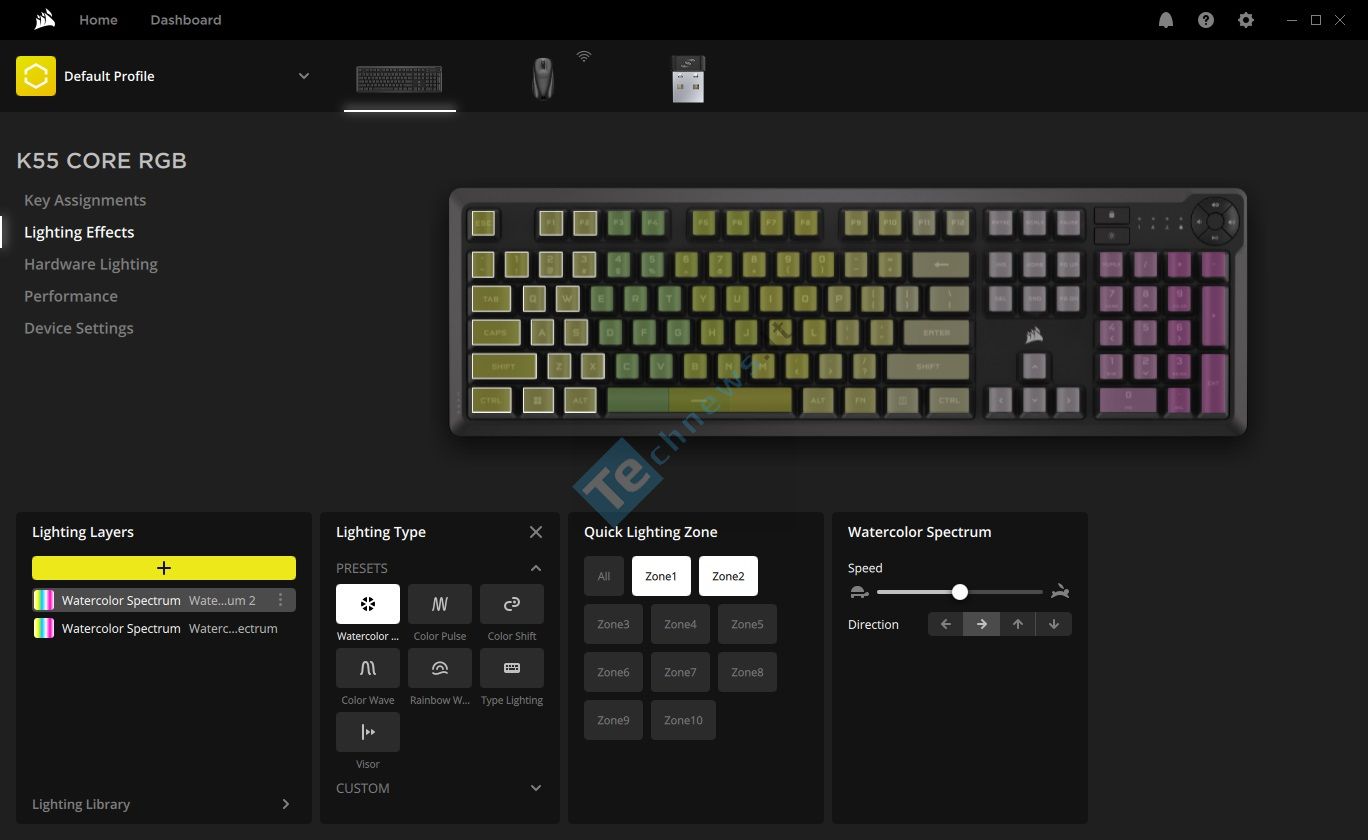Click the second layer's rainbow swatch icon
Screen dimensions: 1368x840
44,628
